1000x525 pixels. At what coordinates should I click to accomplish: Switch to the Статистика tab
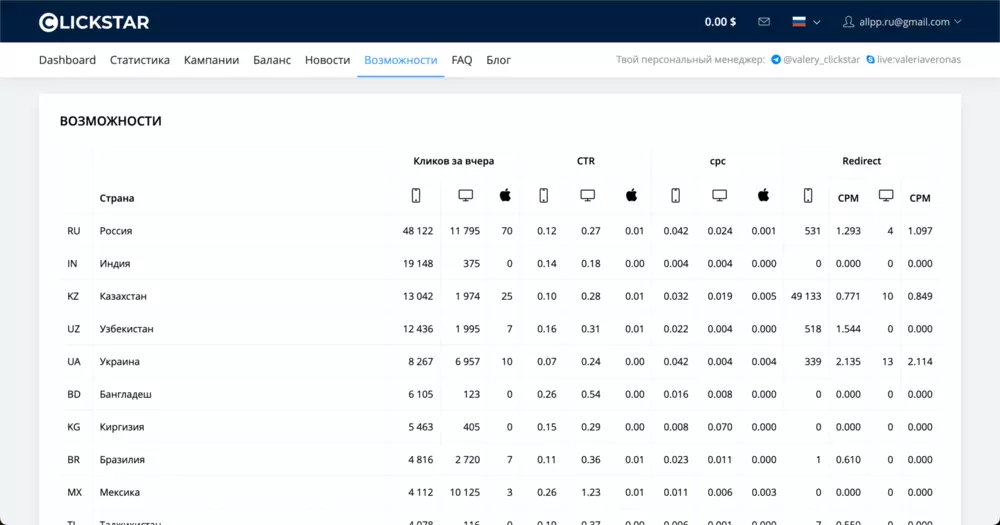(140, 60)
